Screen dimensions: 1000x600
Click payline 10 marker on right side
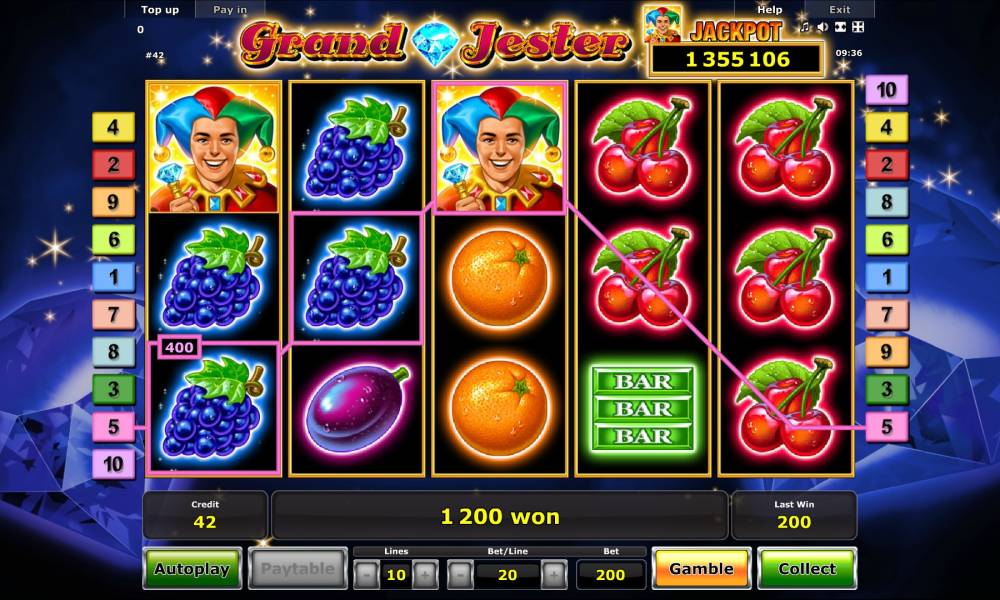pyautogui.click(x=886, y=90)
